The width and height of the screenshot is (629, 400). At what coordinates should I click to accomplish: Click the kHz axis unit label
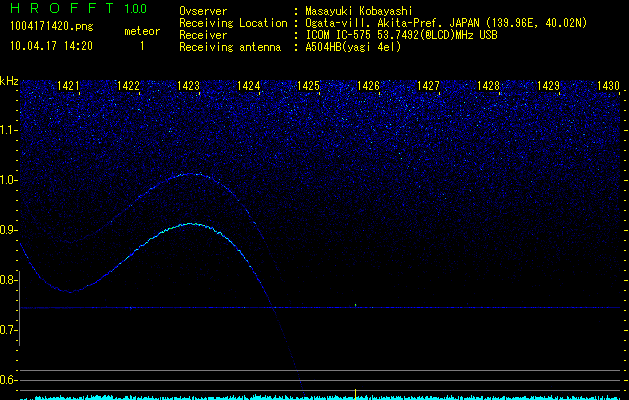tap(9, 81)
